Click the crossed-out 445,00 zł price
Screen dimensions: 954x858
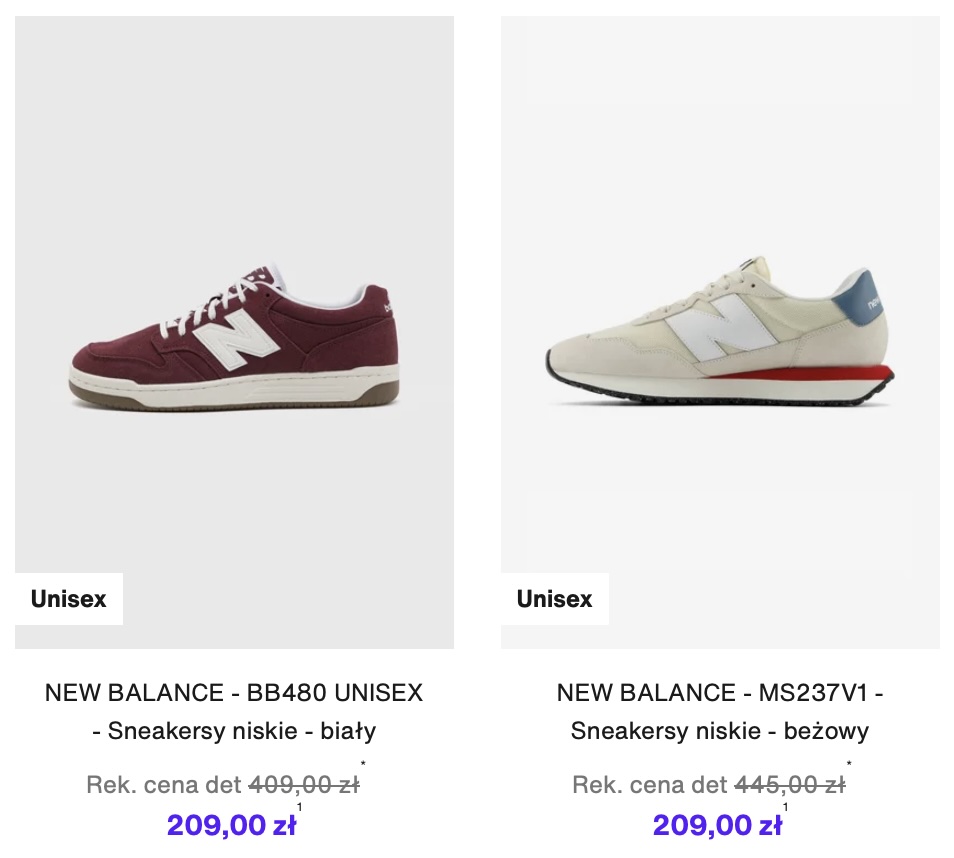click(790, 785)
